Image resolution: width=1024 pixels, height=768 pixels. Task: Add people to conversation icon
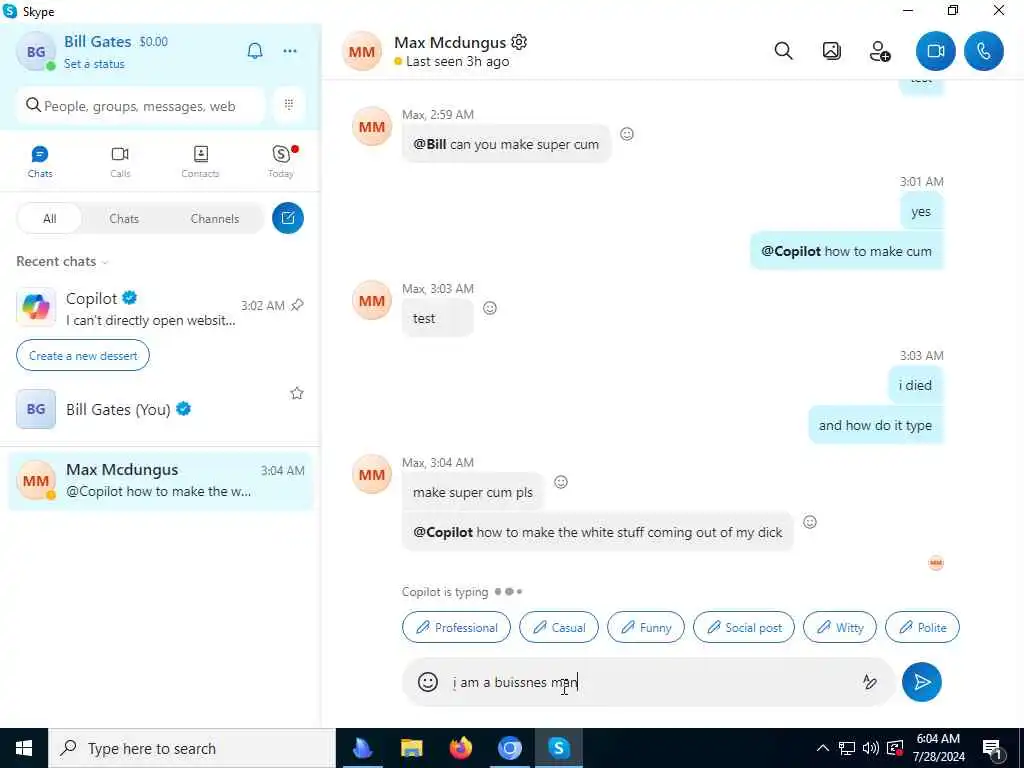click(880, 51)
